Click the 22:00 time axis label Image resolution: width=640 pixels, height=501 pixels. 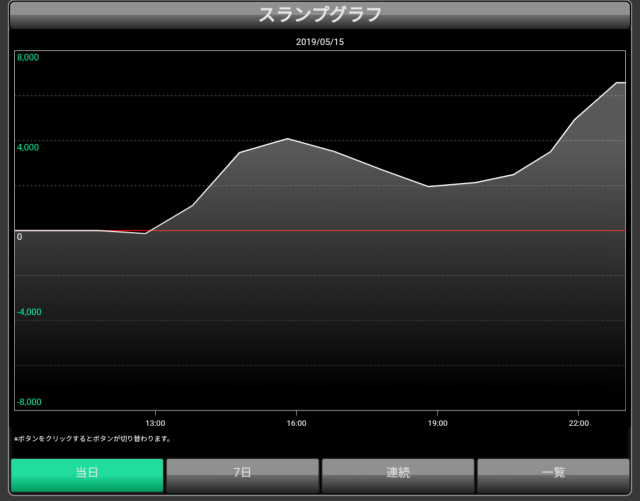(x=577, y=423)
